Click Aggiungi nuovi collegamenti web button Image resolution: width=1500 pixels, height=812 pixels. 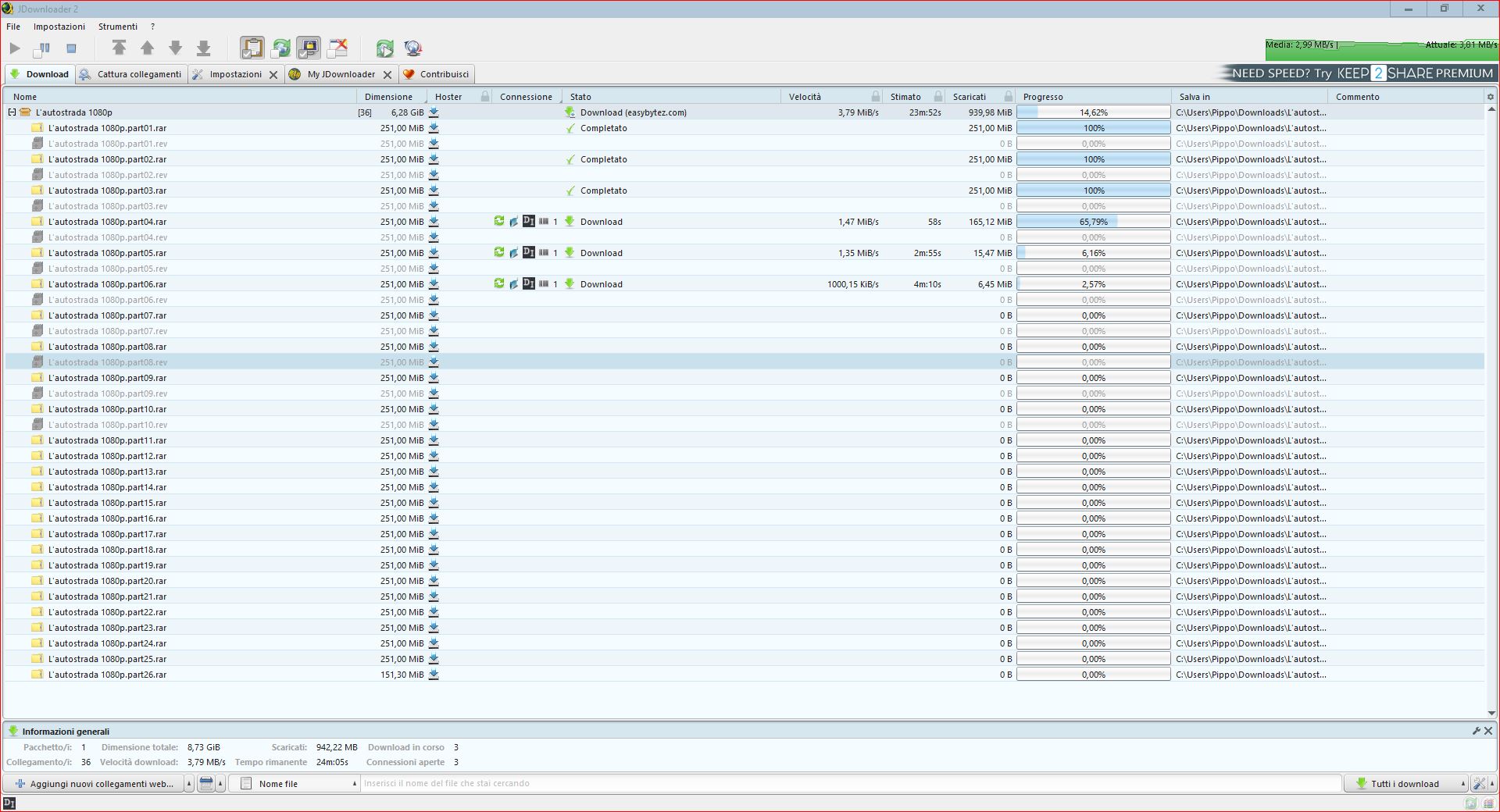pos(95,783)
